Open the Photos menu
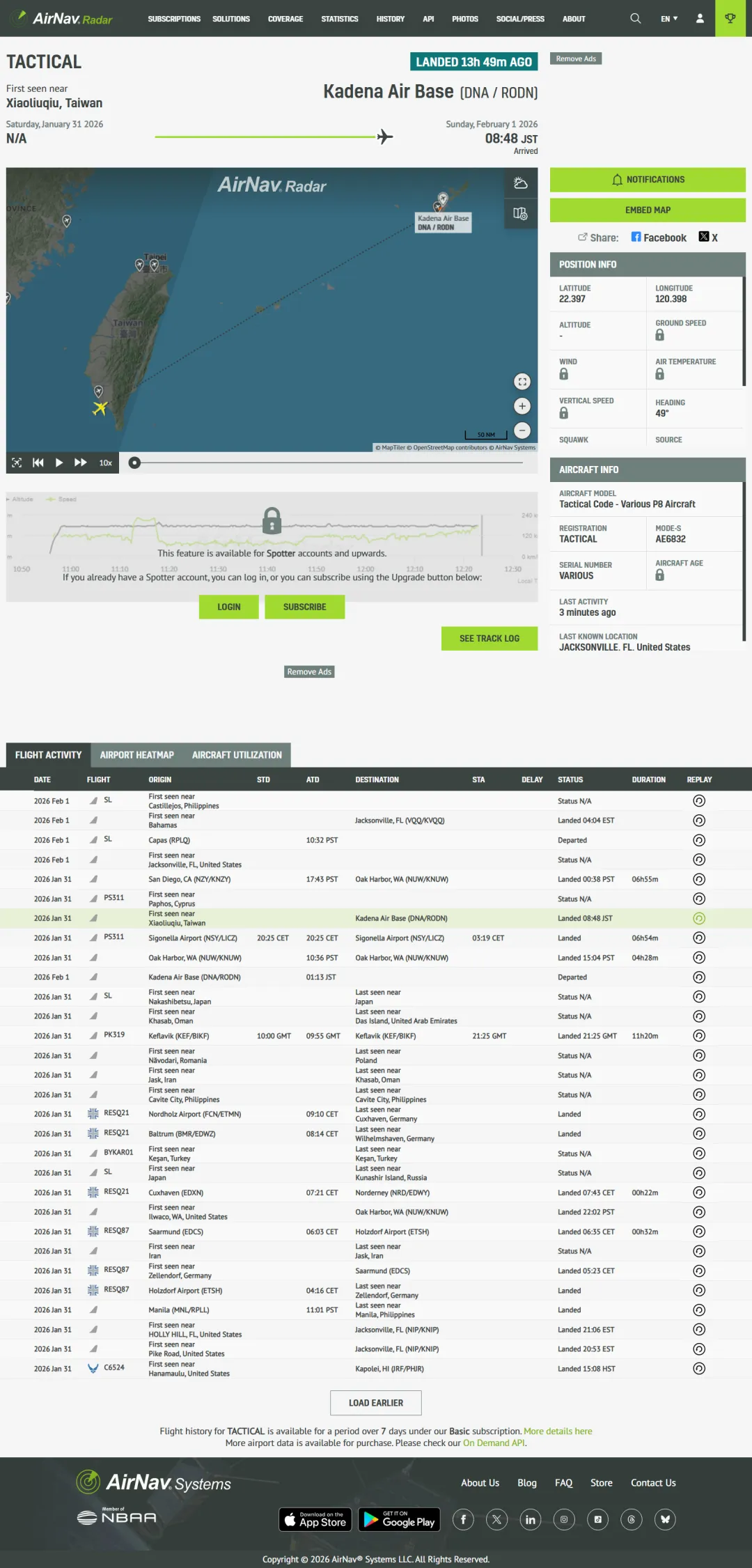752x1568 pixels. pos(465,19)
